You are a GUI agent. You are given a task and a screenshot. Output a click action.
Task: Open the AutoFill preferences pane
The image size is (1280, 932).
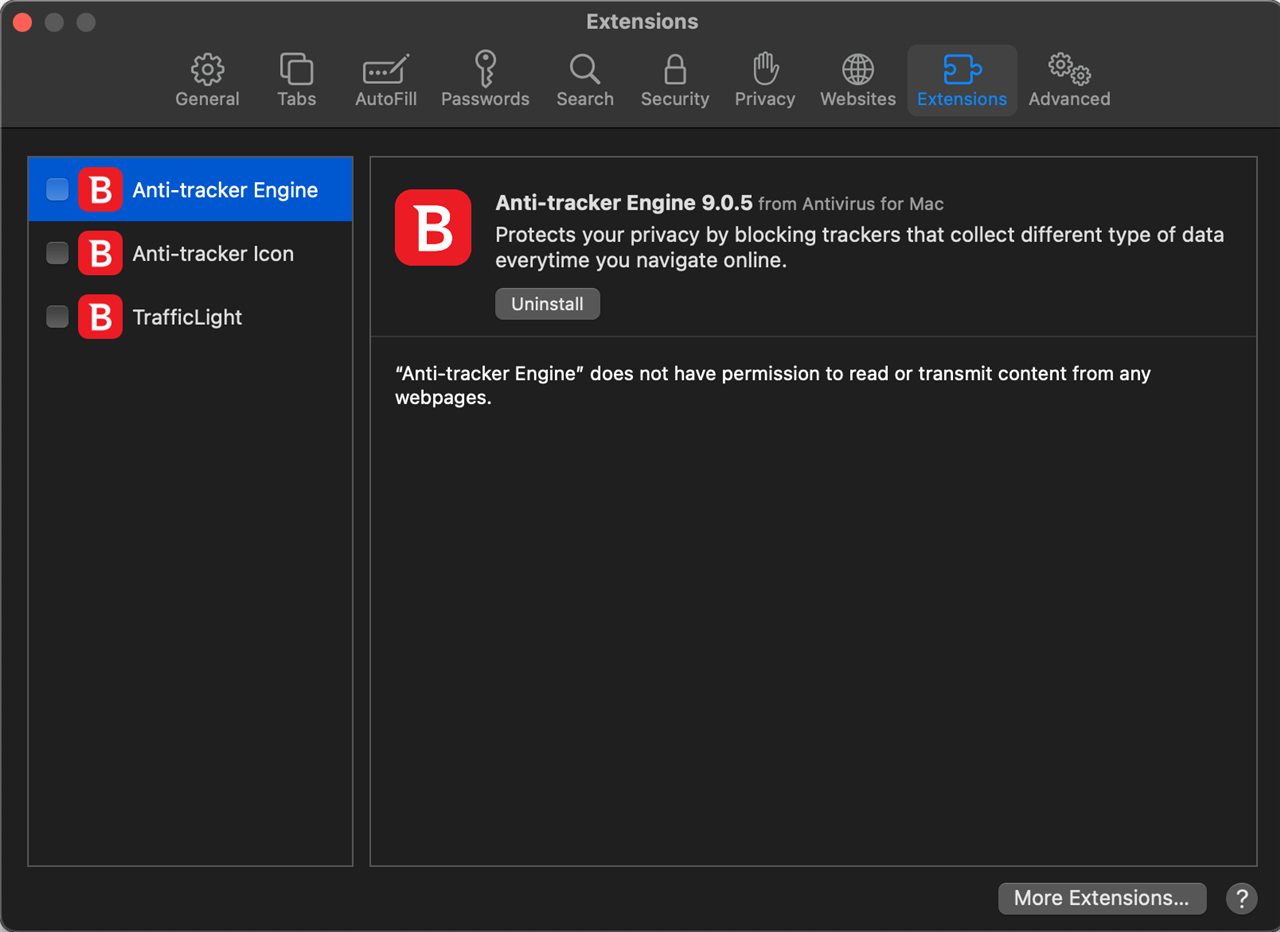[385, 80]
